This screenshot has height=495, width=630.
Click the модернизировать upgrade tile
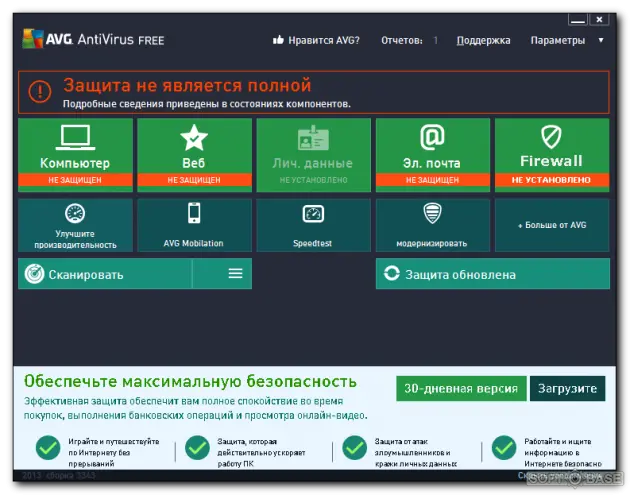(x=432, y=224)
